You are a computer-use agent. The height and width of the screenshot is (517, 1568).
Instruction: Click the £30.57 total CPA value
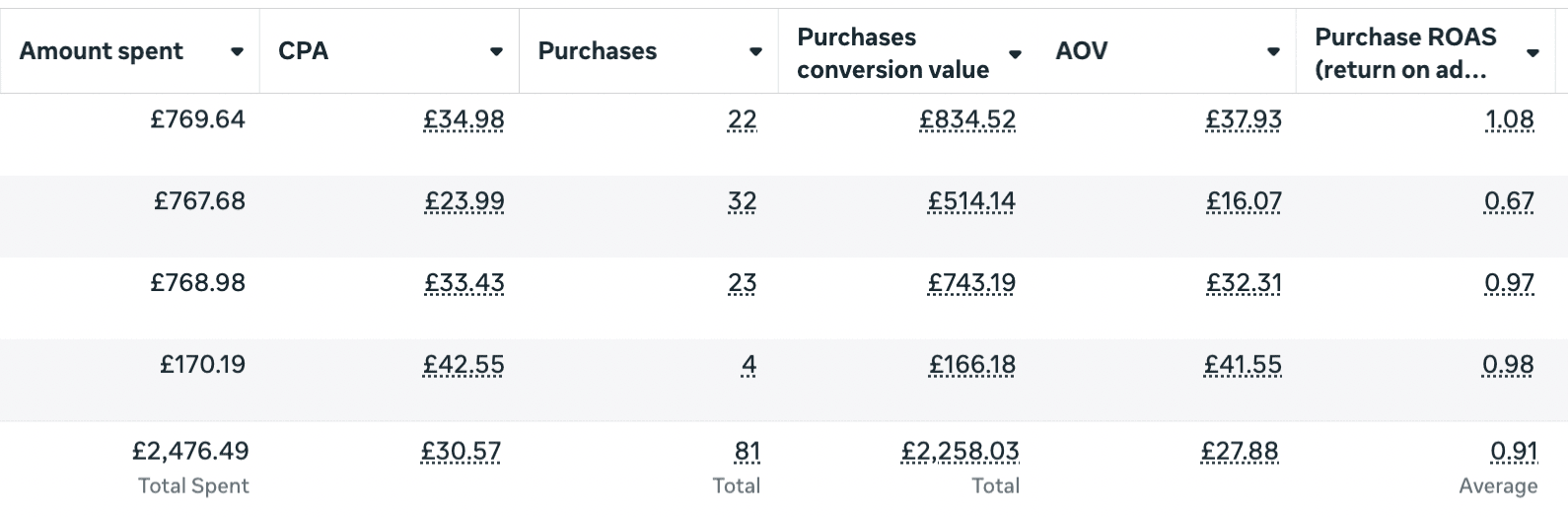point(462,452)
